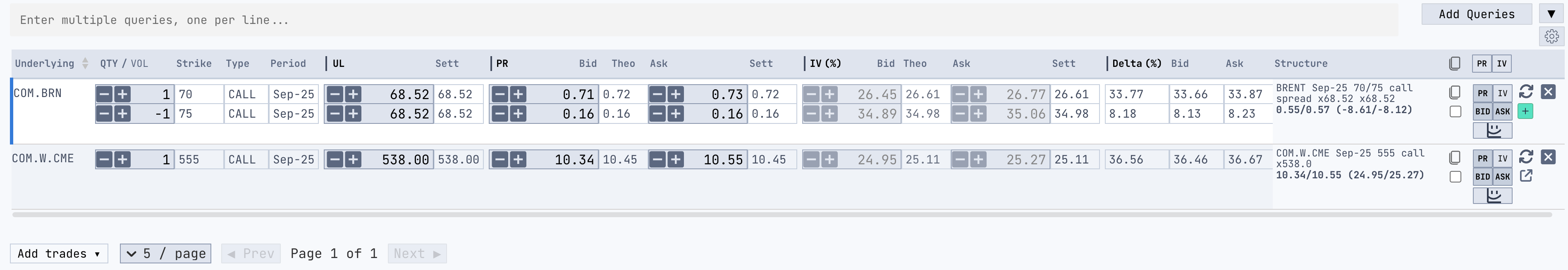Show the smile chart for COM.BRN
1568x270 pixels.
1492,130
